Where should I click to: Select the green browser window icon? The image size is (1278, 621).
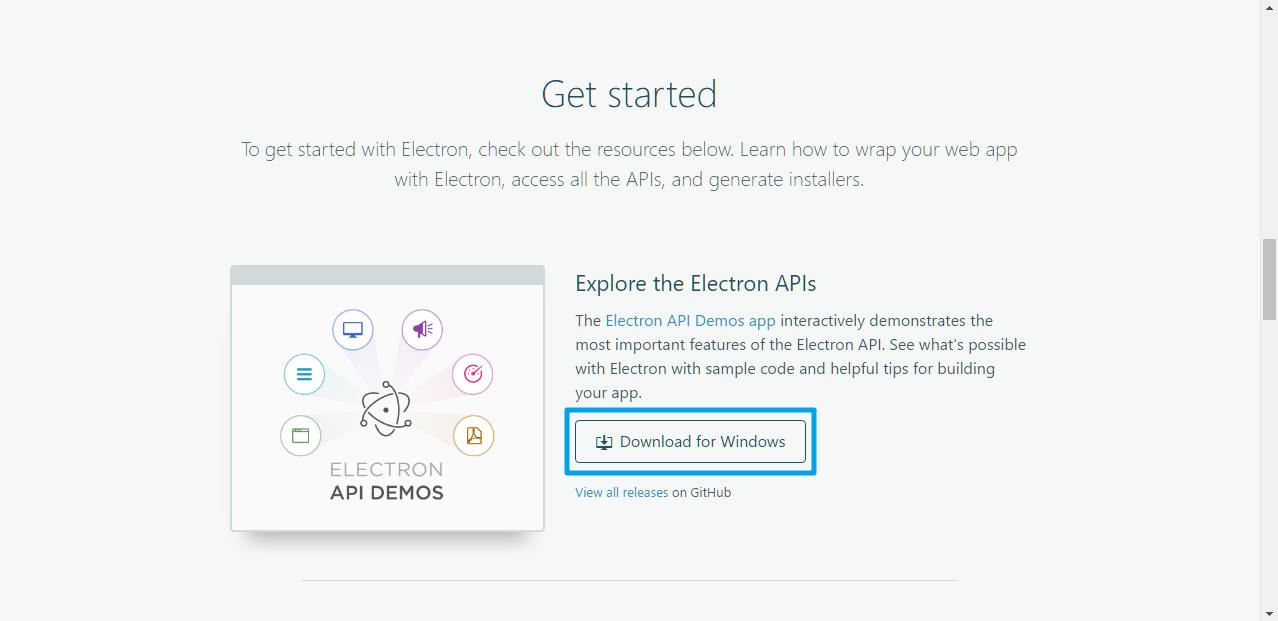click(x=300, y=436)
